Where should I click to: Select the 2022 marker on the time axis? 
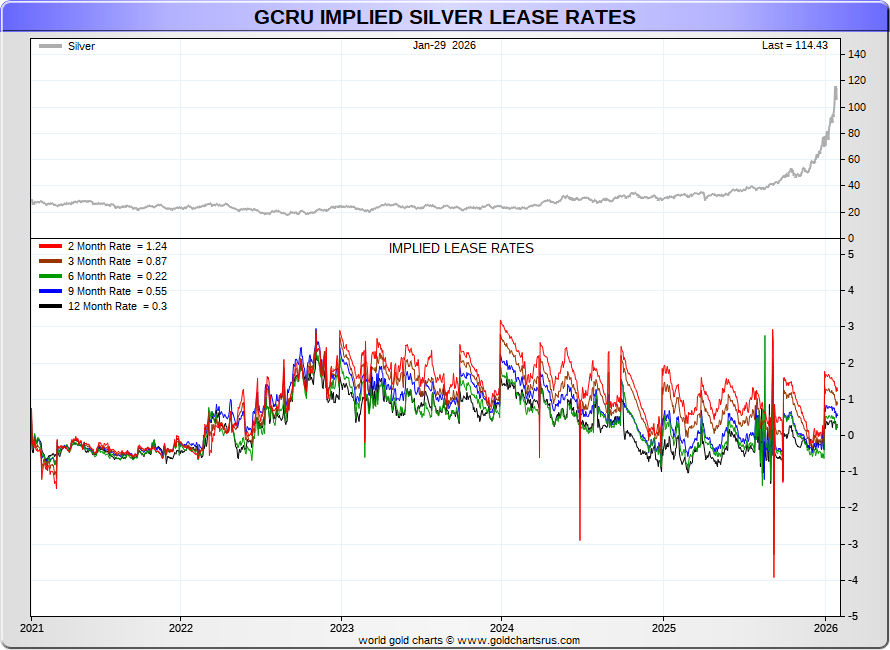point(180,628)
